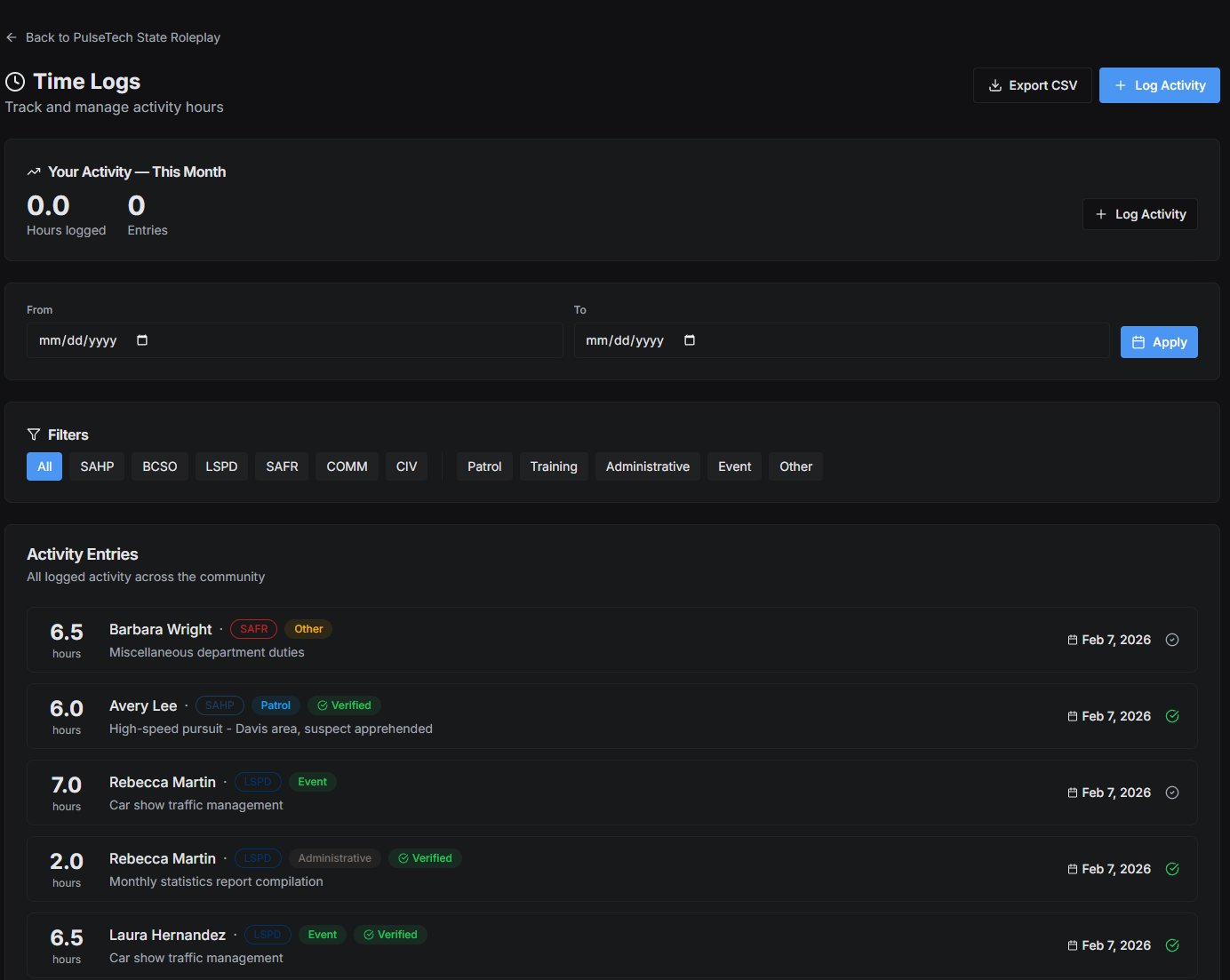This screenshot has width=1230, height=980.
Task: Click the blue Log Activity button
Action: tap(1159, 85)
